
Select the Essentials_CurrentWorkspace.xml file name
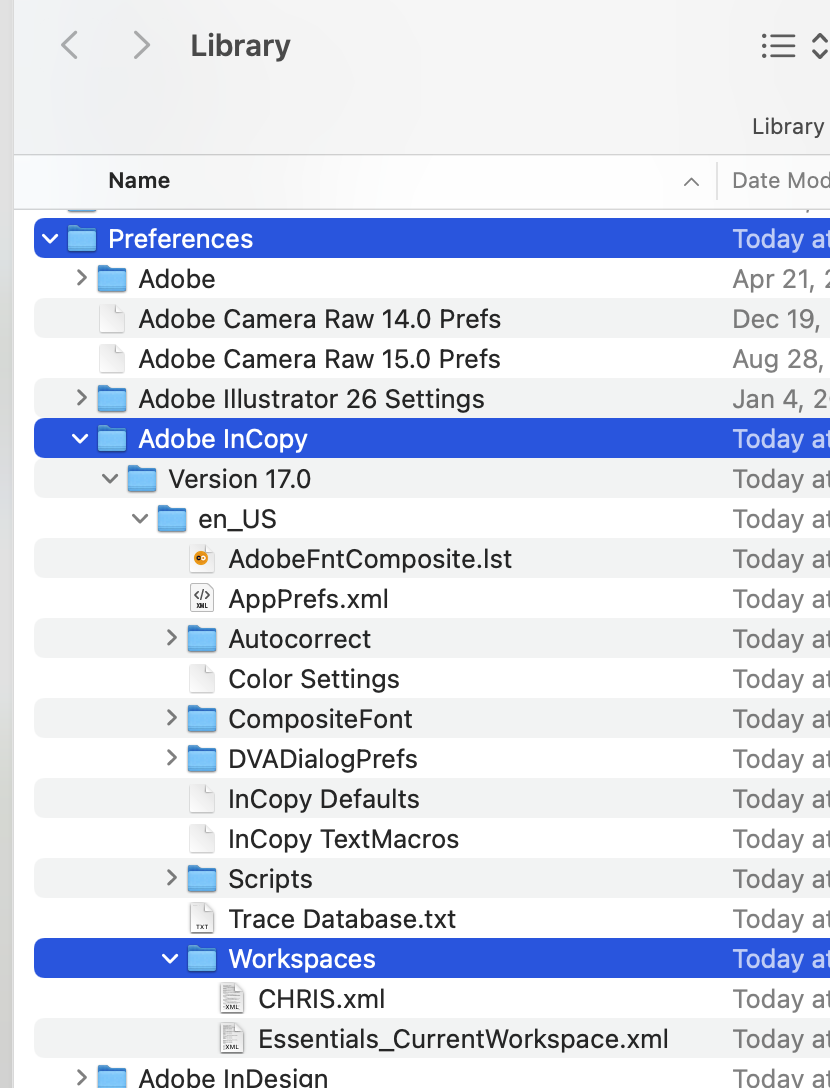click(x=463, y=1039)
